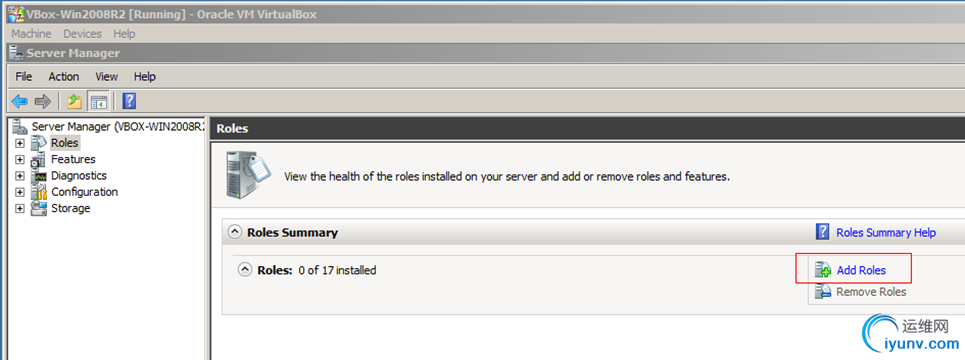The image size is (965, 360).
Task: Select Roles in the tree
Action: (65, 143)
